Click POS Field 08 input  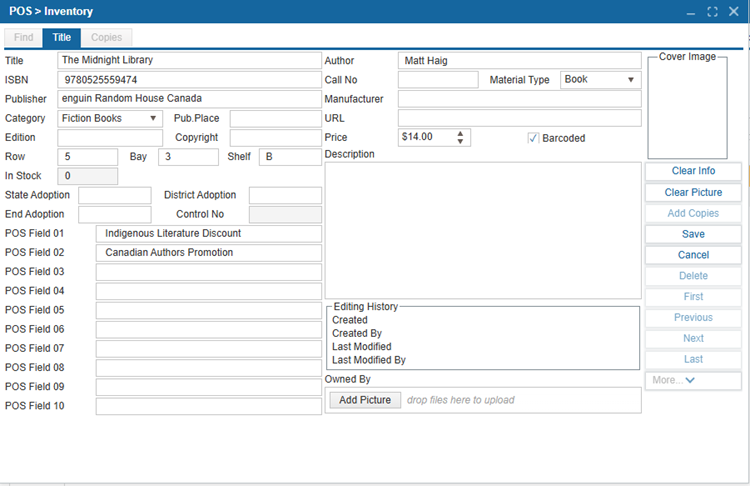[x=209, y=367]
